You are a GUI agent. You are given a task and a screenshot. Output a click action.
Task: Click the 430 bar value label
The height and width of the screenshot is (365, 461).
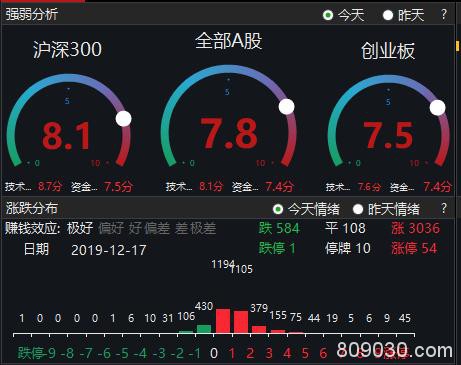[204, 306]
